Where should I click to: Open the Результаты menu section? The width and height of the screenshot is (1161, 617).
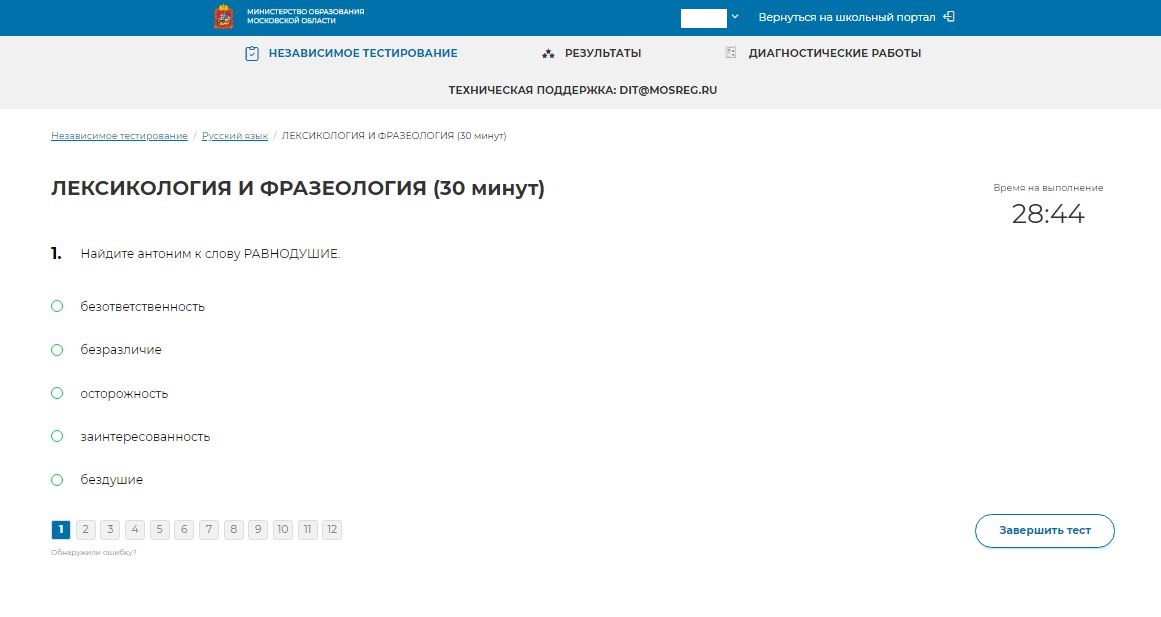tap(603, 53)
